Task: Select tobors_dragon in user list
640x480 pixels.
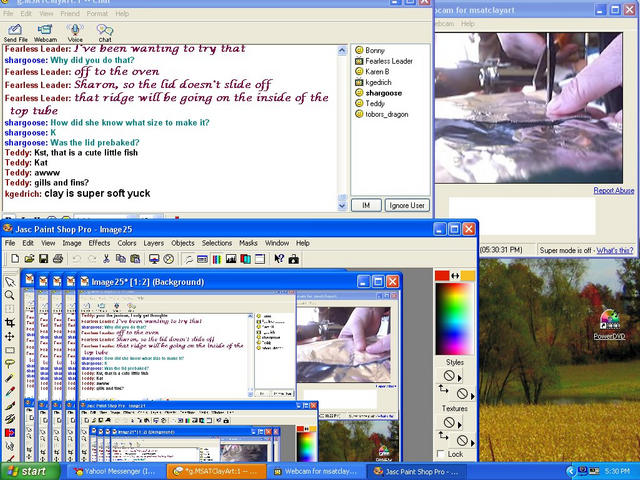Action: pyautogui.click(x=382, y=114)
